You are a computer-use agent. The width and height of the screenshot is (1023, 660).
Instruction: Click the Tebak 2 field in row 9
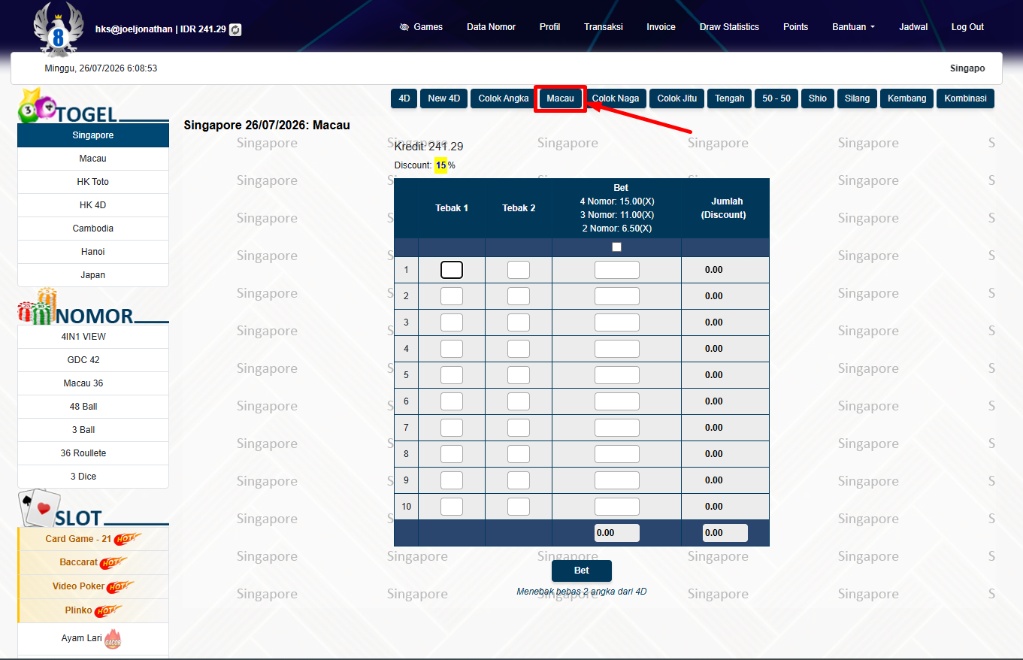click(518, 481)
